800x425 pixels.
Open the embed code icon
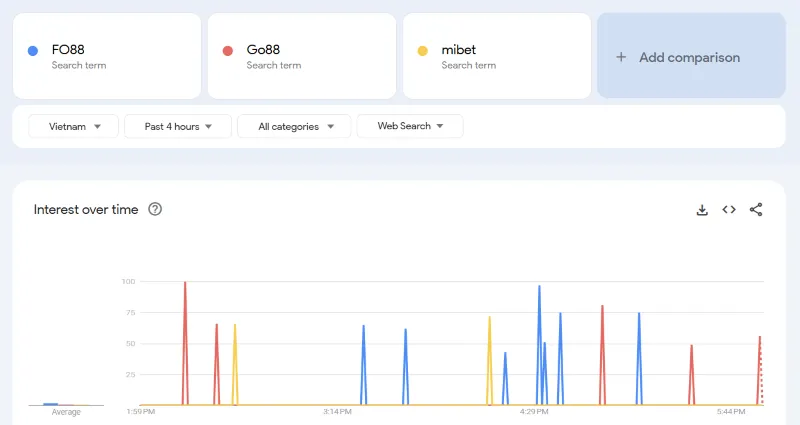pos(729,210)
